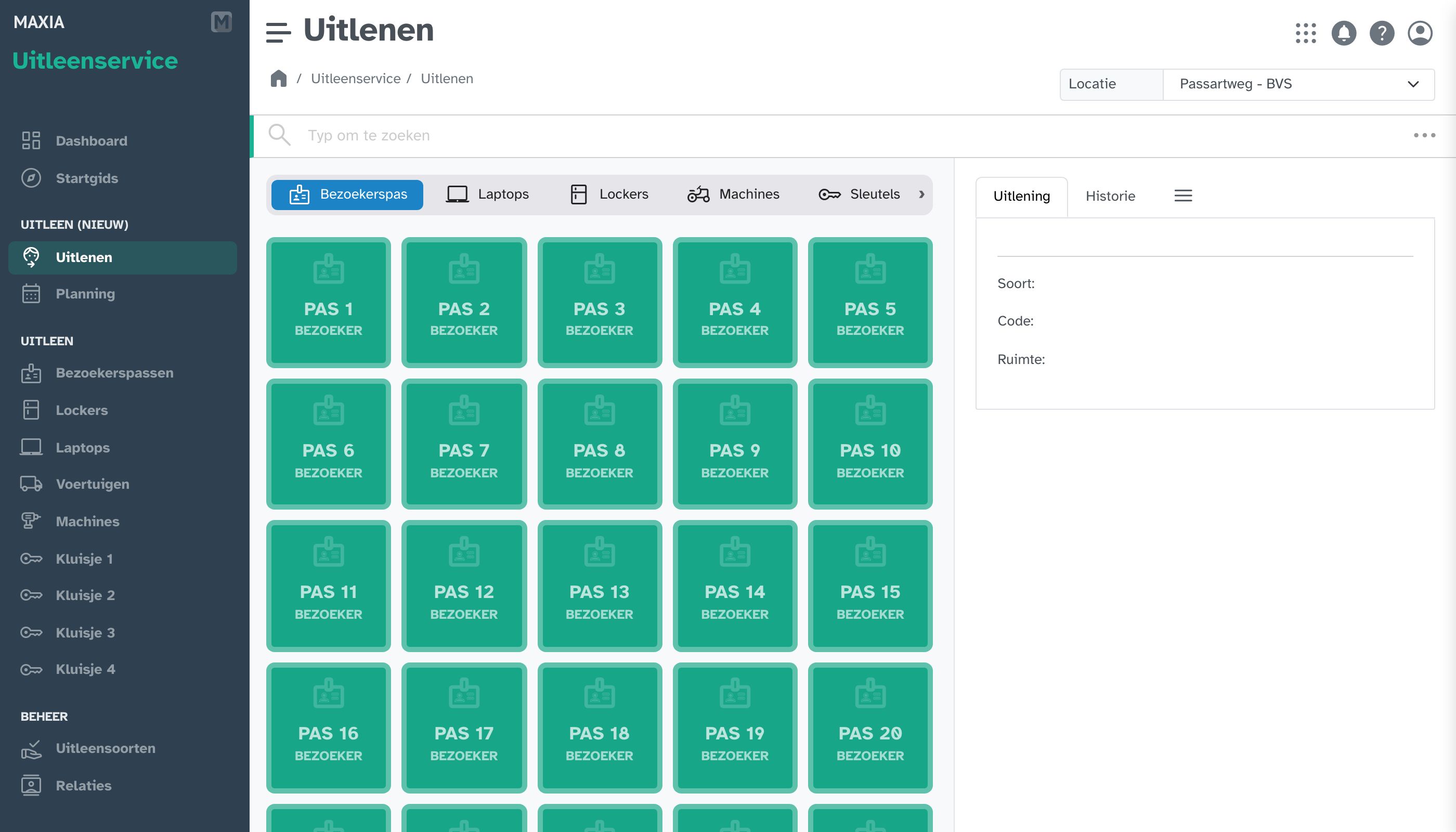Select the Laptops category tab
This screenshot has width=1456, height=832.
pyautogui.click(x=487, y=194)
